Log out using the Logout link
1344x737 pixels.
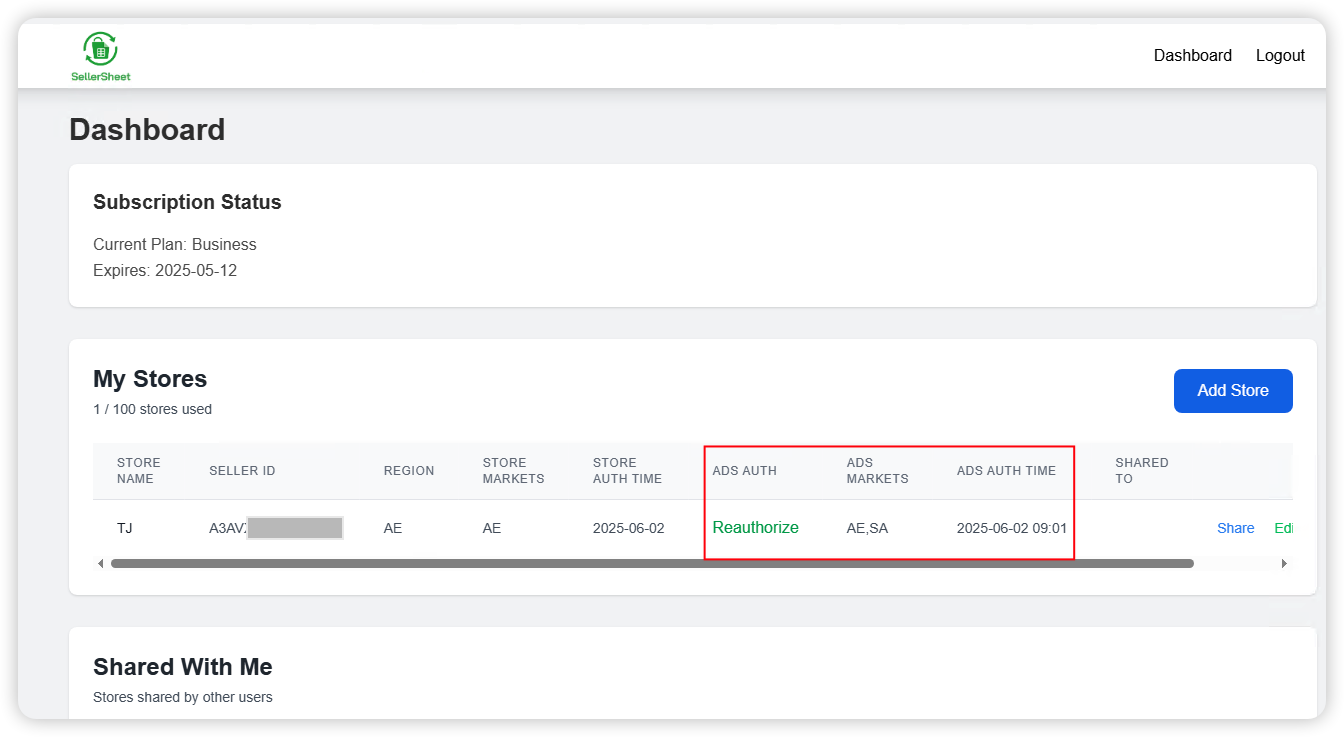point(1280,56)
